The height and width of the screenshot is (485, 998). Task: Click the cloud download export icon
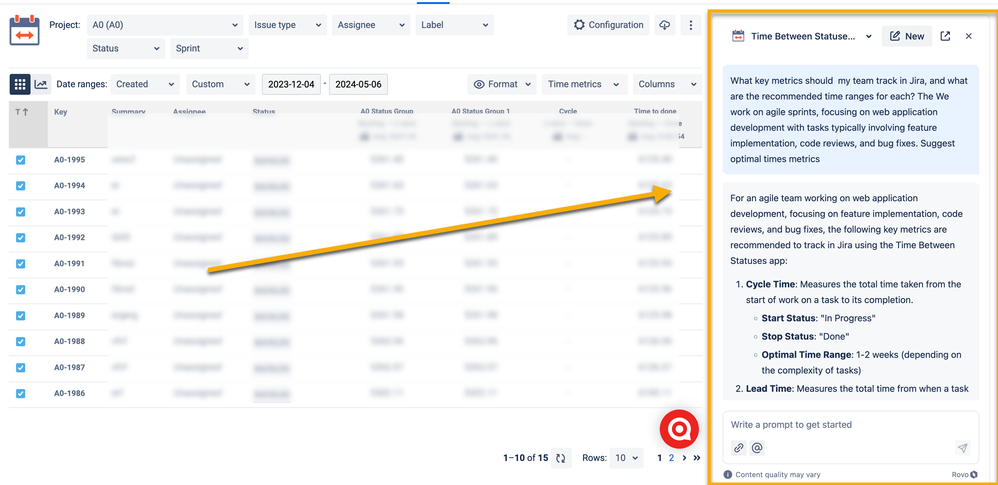tap(665, 25)
